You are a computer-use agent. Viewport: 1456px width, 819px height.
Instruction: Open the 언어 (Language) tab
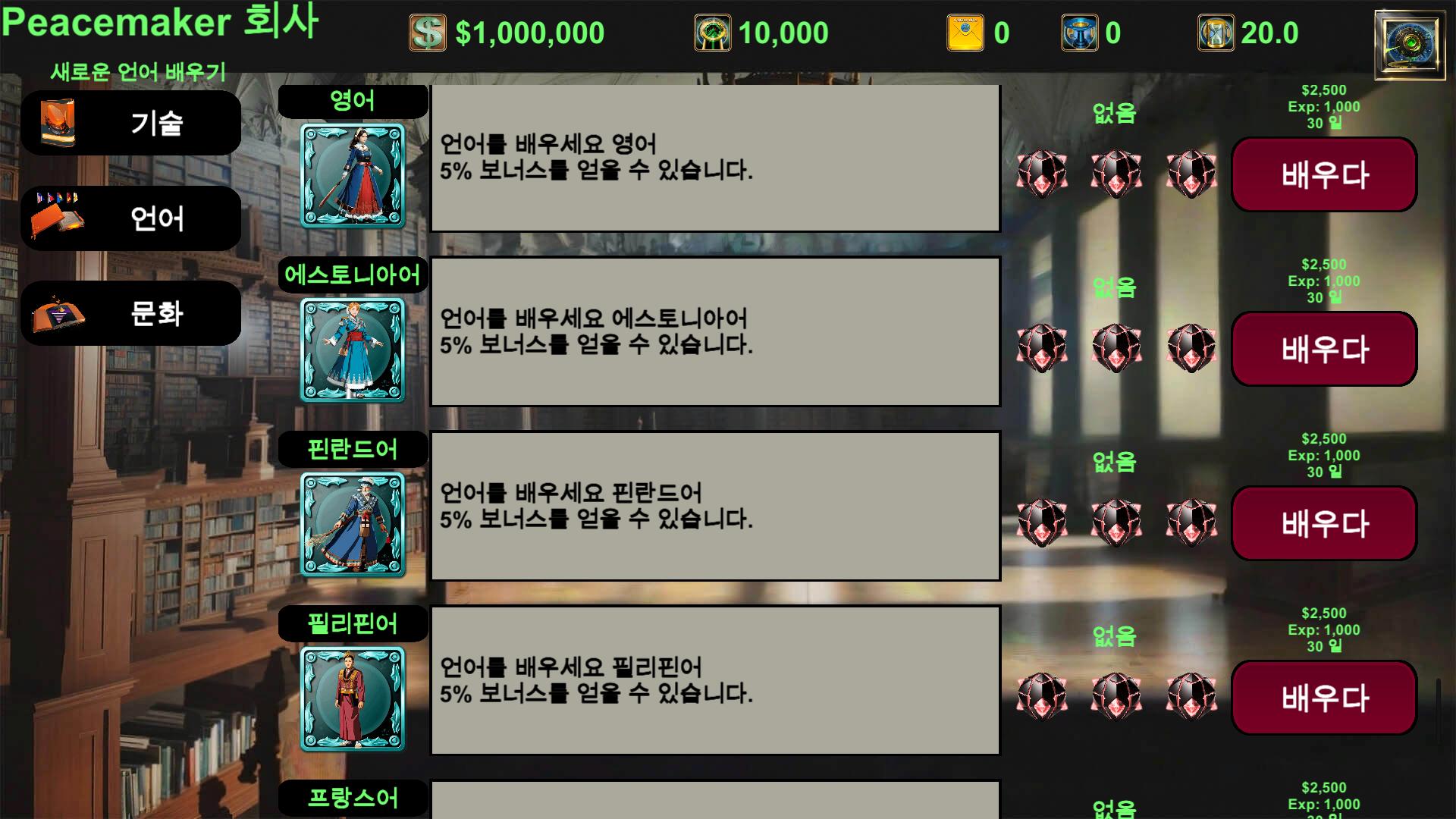(130, 218)
